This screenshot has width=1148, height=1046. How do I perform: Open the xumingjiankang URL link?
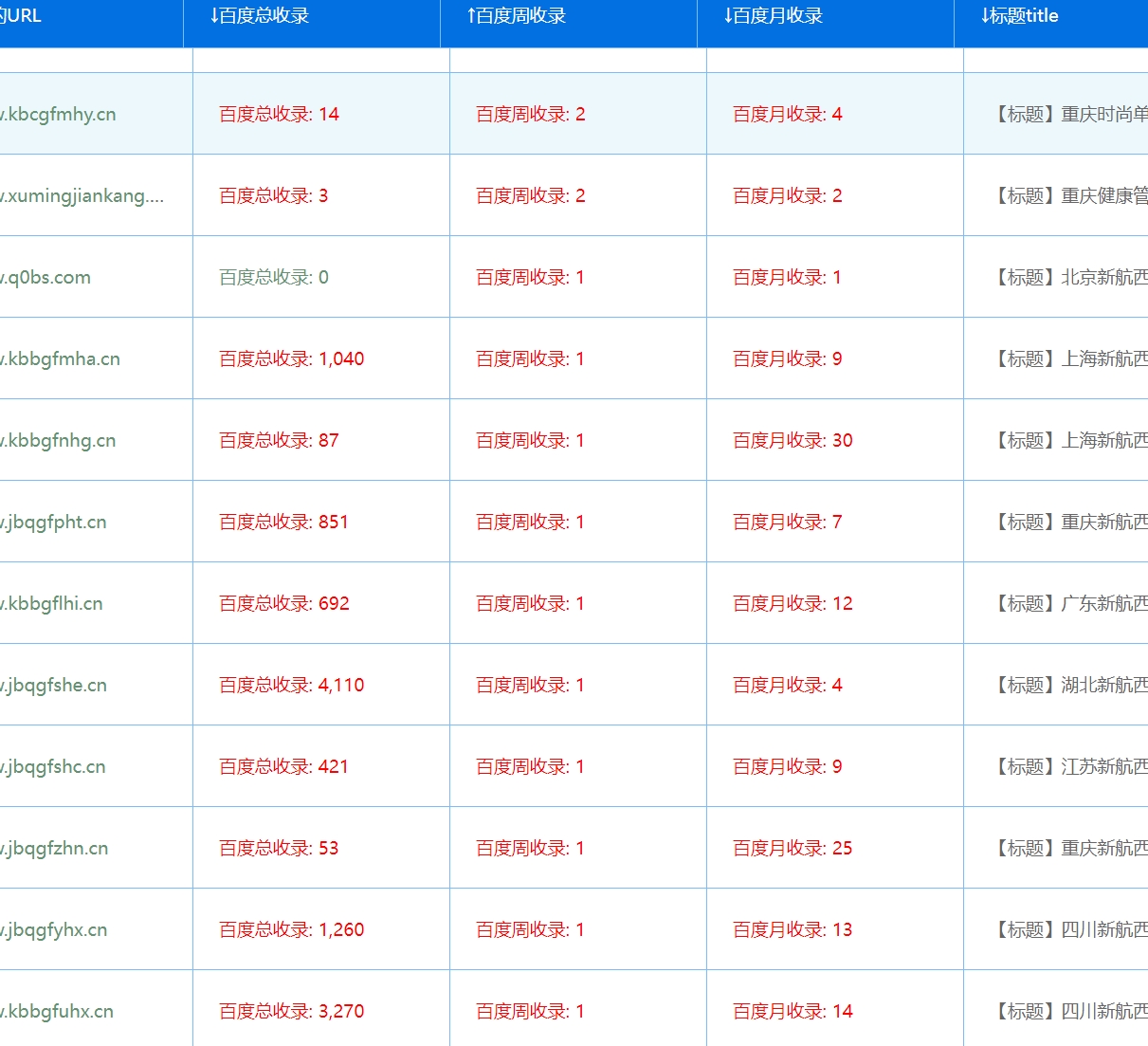click(x=82, y=195)
